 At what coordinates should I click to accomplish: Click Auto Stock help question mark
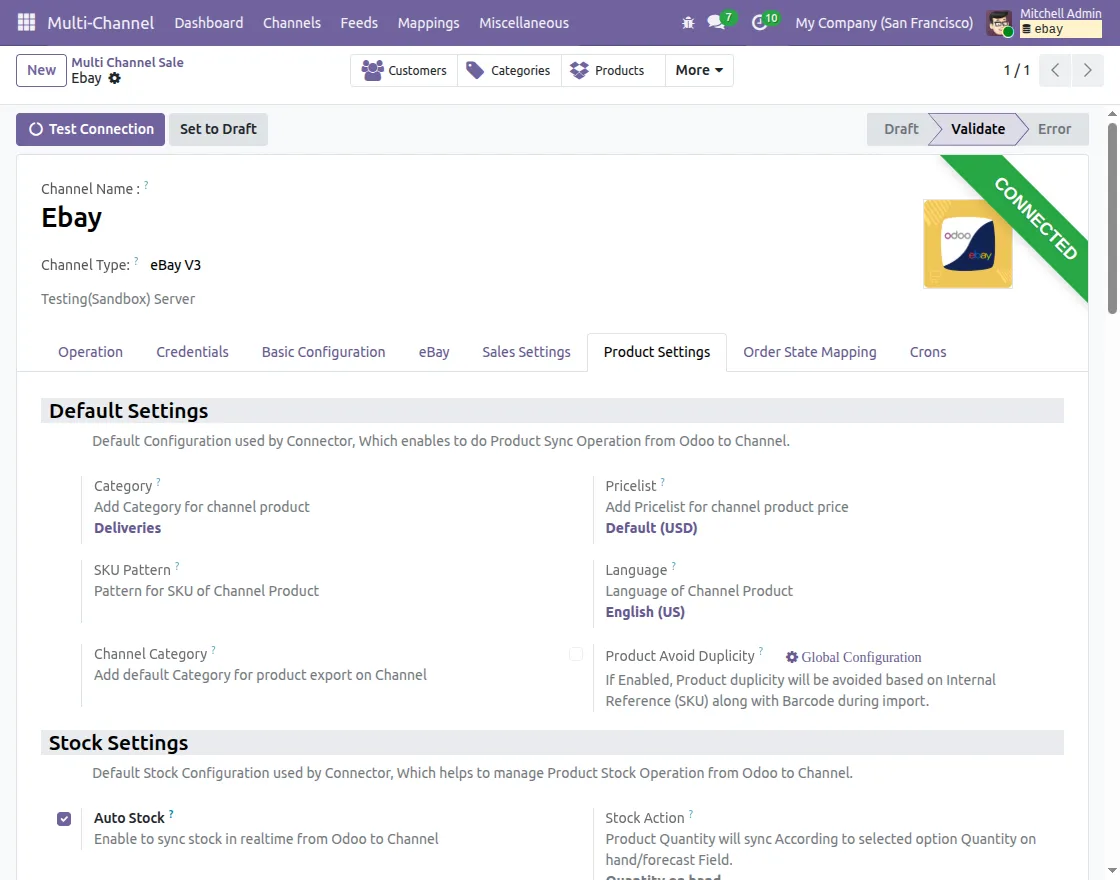(171, 814)
